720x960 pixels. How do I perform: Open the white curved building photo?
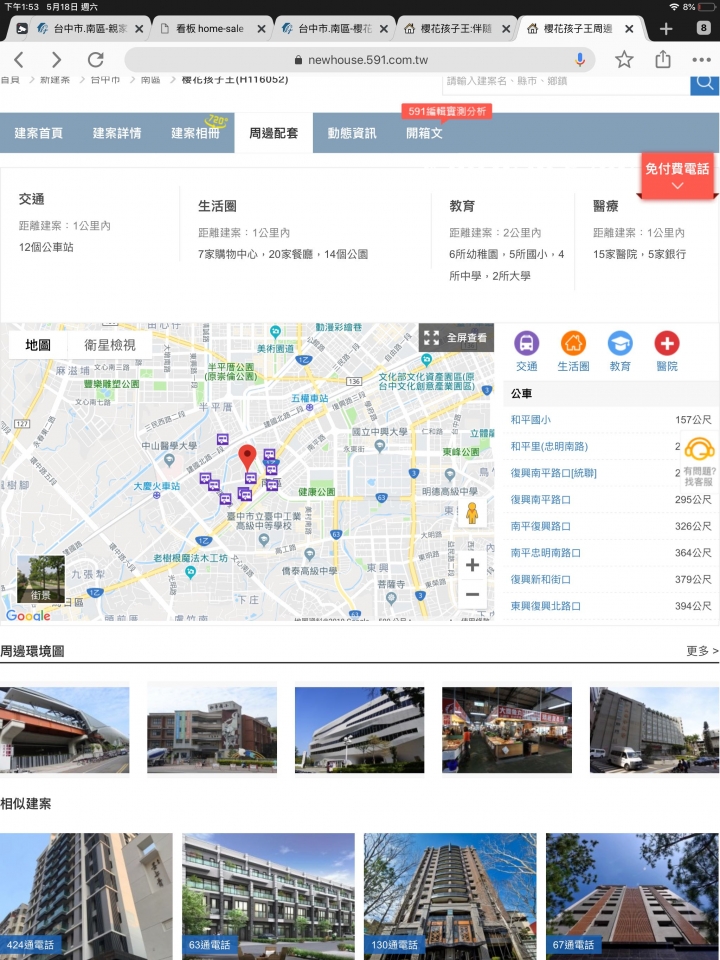pyautogui.click(x=359, y=730)
